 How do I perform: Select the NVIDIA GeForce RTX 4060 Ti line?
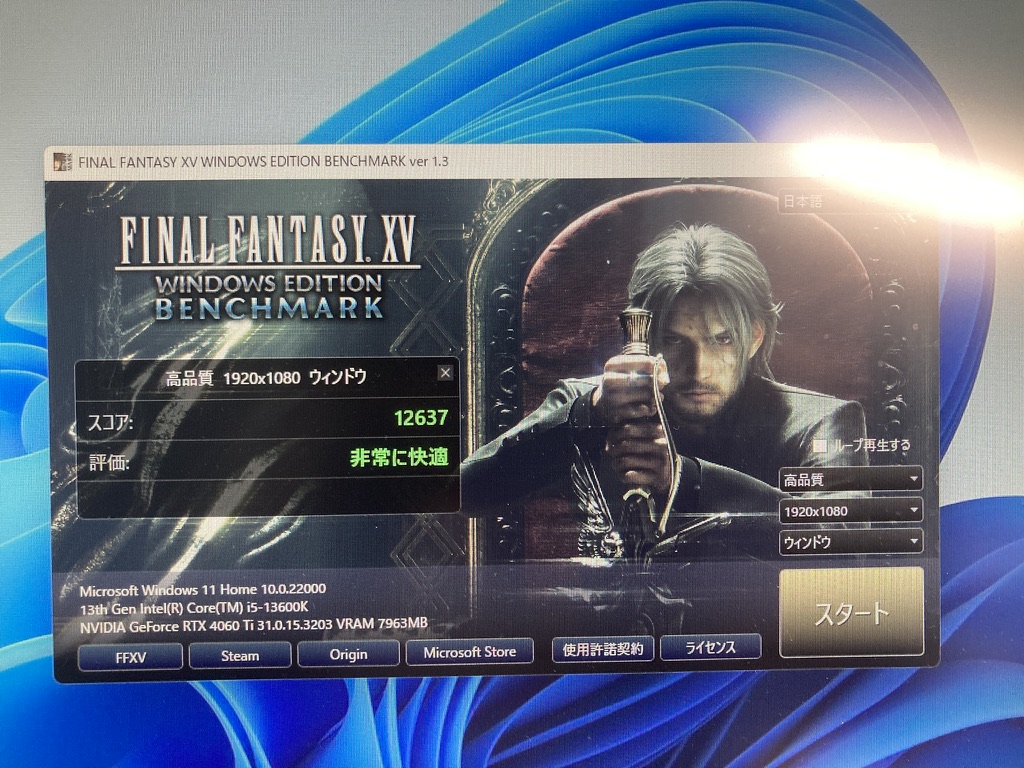click(x=253, y=626)
